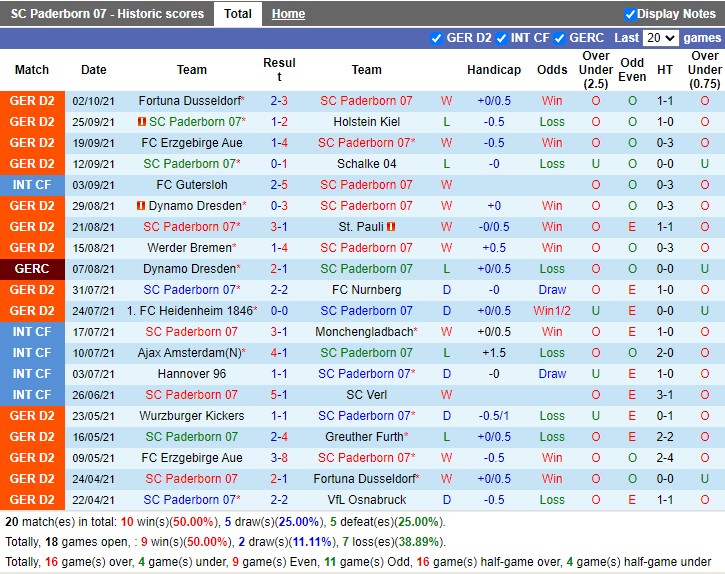Image resolution: width=725 pixels, height=574 pixels.
Task: Open Greuther Furth team link
Action: pyautogui.click(x=364, y=437)
